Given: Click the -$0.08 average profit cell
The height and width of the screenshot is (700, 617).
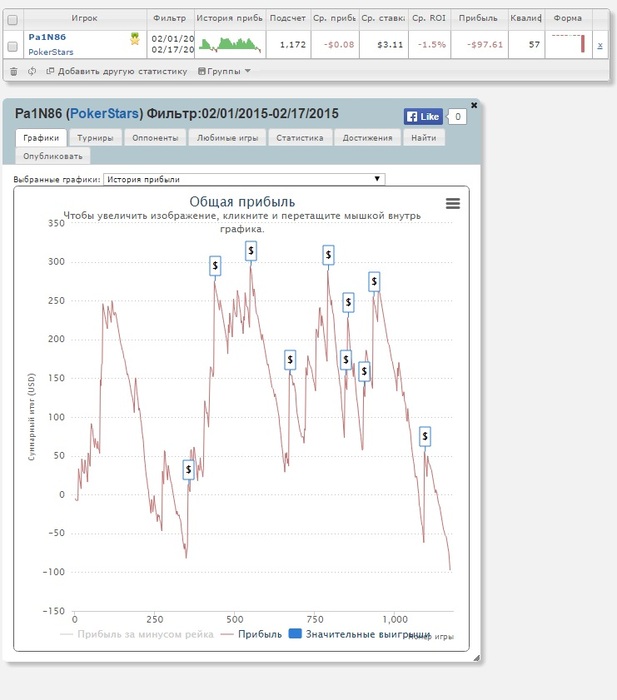Looking at the screenshot, I should (335, 45).
